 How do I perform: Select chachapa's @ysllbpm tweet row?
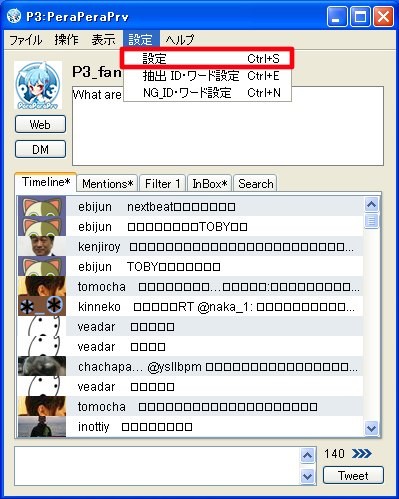pos(191,366)
